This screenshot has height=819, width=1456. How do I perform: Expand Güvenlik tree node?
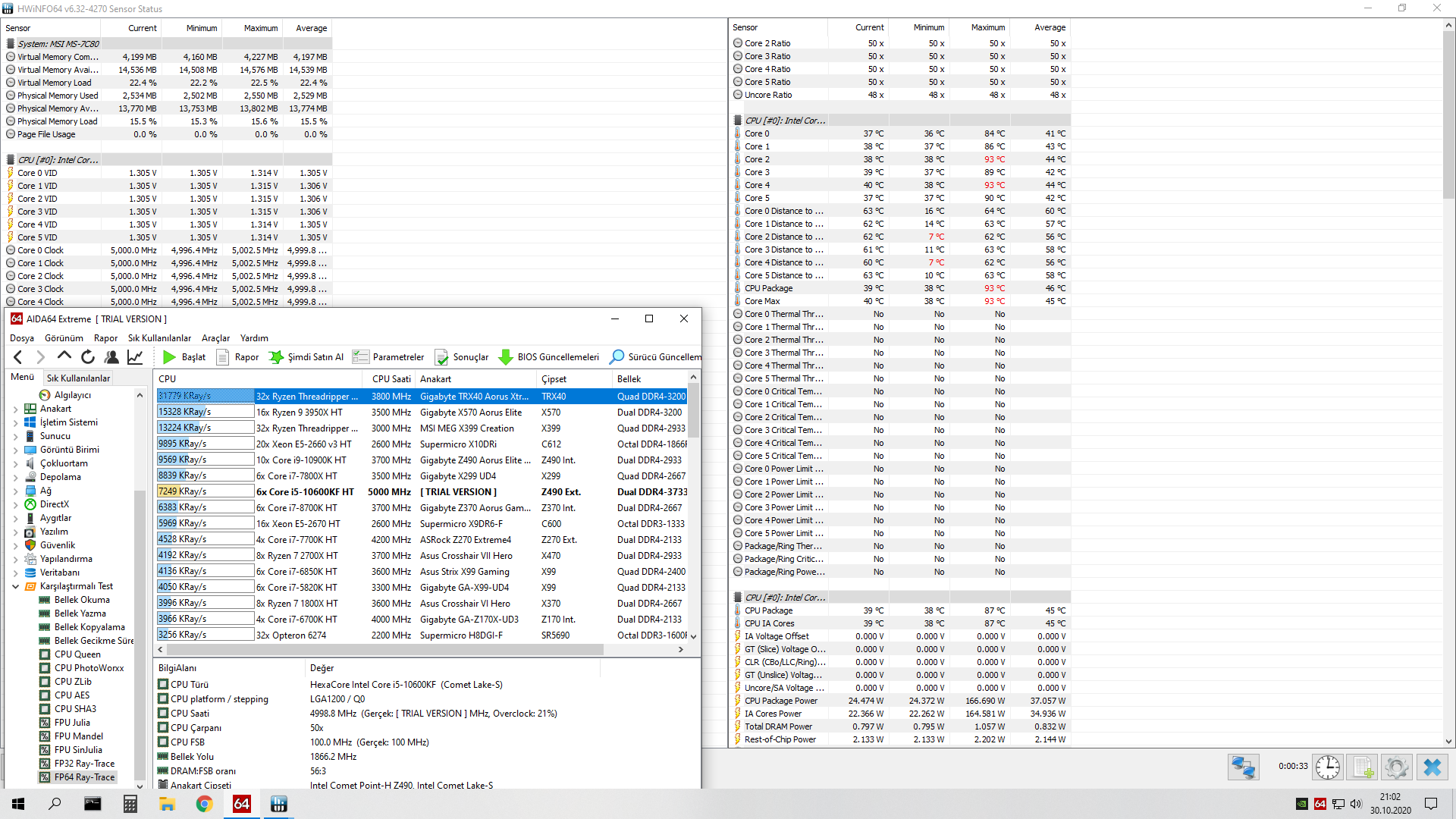[x=15, y=545]
